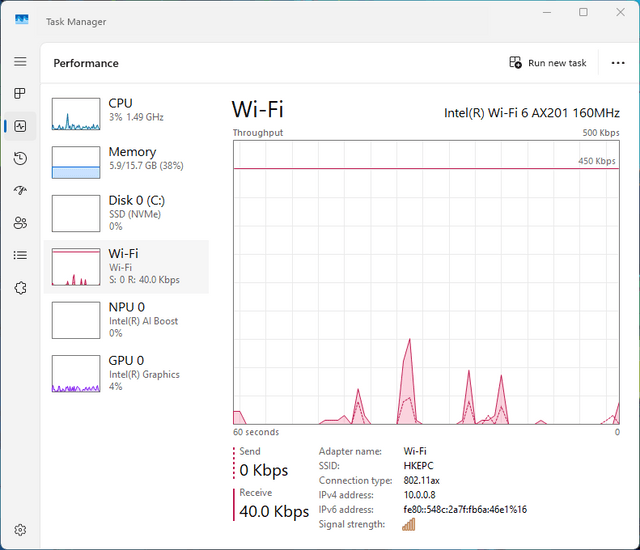Viewport: 640px width, 550px height.
Task: Open the hamburger navigation menu
Action: tap(20, 62)
